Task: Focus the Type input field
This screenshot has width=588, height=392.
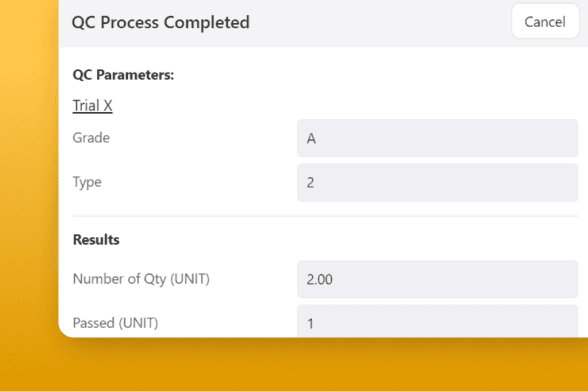Action: [x=437, y=183]
